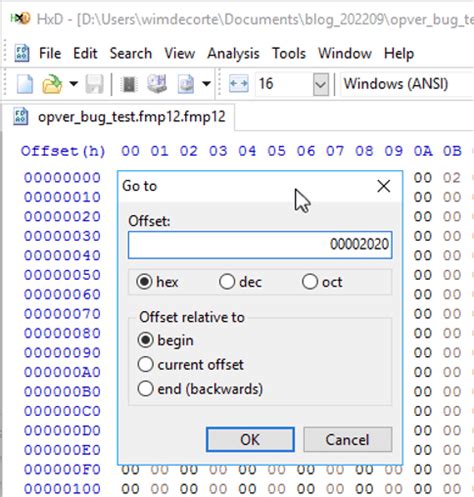
Task: Close the Go to dialog
Action: 384,186
